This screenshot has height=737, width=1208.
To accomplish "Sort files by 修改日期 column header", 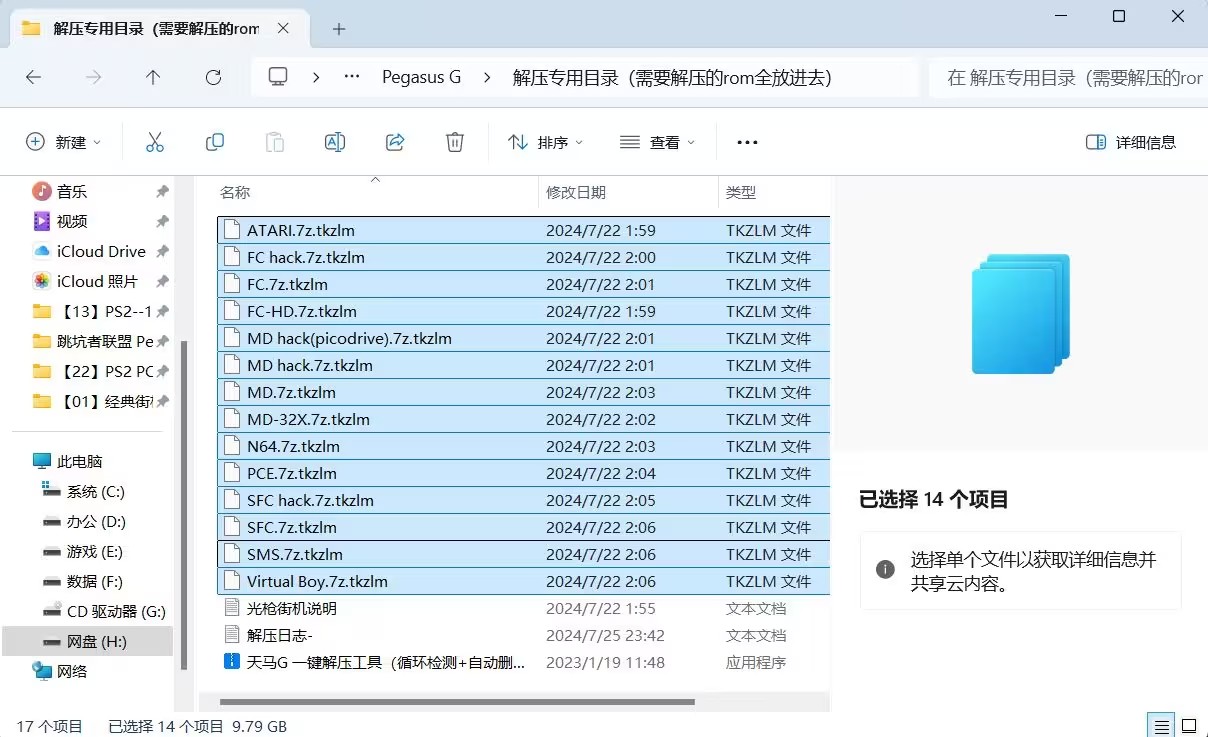I will [576, 192].
